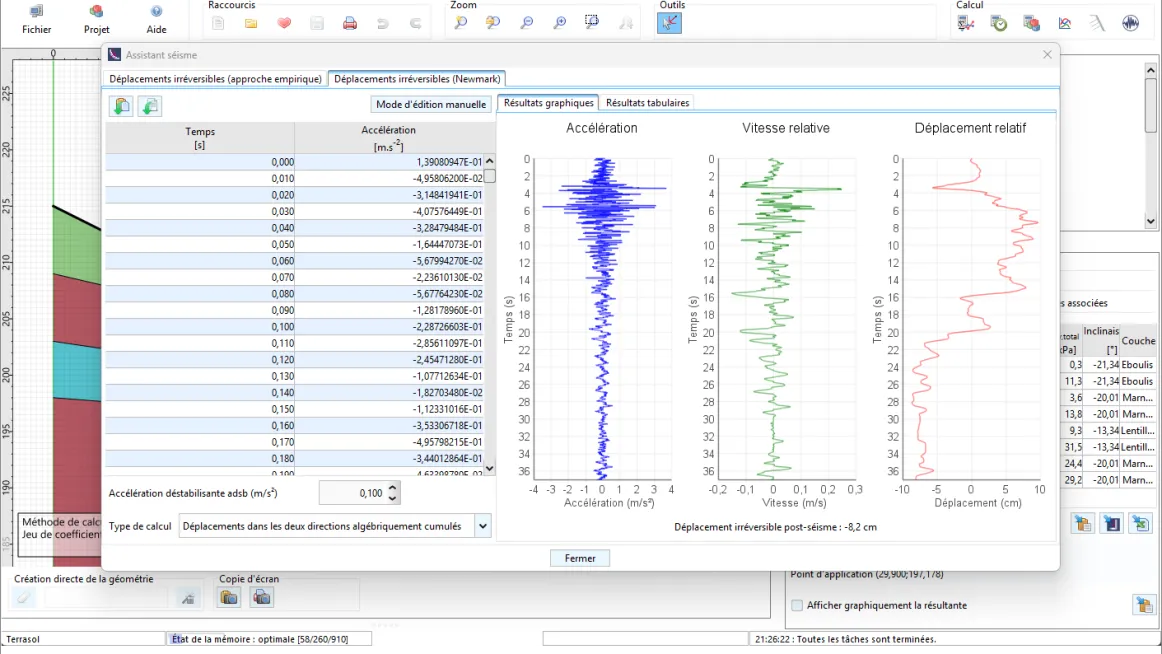Open Déplacements irréversibles (approche empirique) tab
Screen dimensions: 1162x654
point(216,79)
